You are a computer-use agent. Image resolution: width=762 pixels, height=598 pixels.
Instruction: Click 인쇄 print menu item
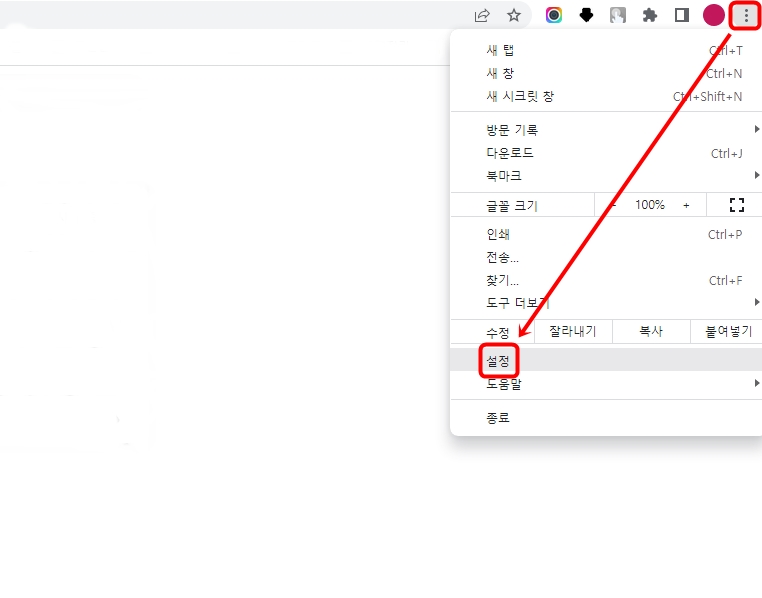pos(606,235)
